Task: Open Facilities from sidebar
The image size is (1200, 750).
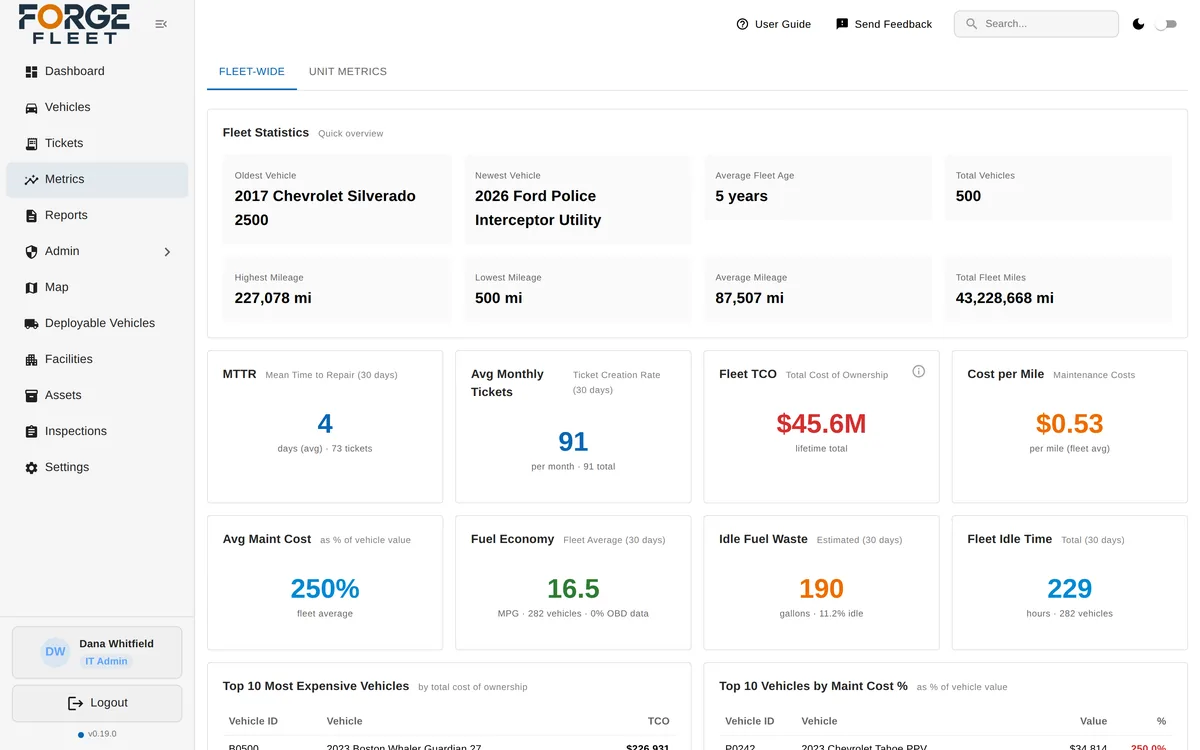Action: click(x=97, y=360)
